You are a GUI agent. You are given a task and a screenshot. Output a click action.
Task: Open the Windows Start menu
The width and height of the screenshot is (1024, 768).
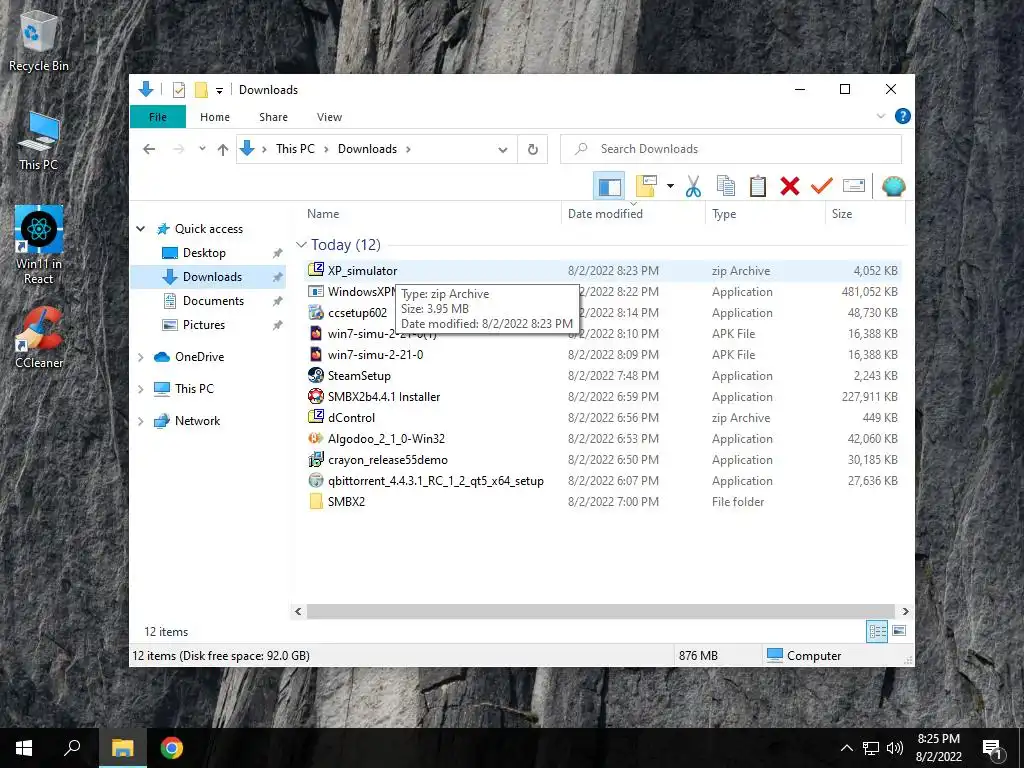pos(24,748)
